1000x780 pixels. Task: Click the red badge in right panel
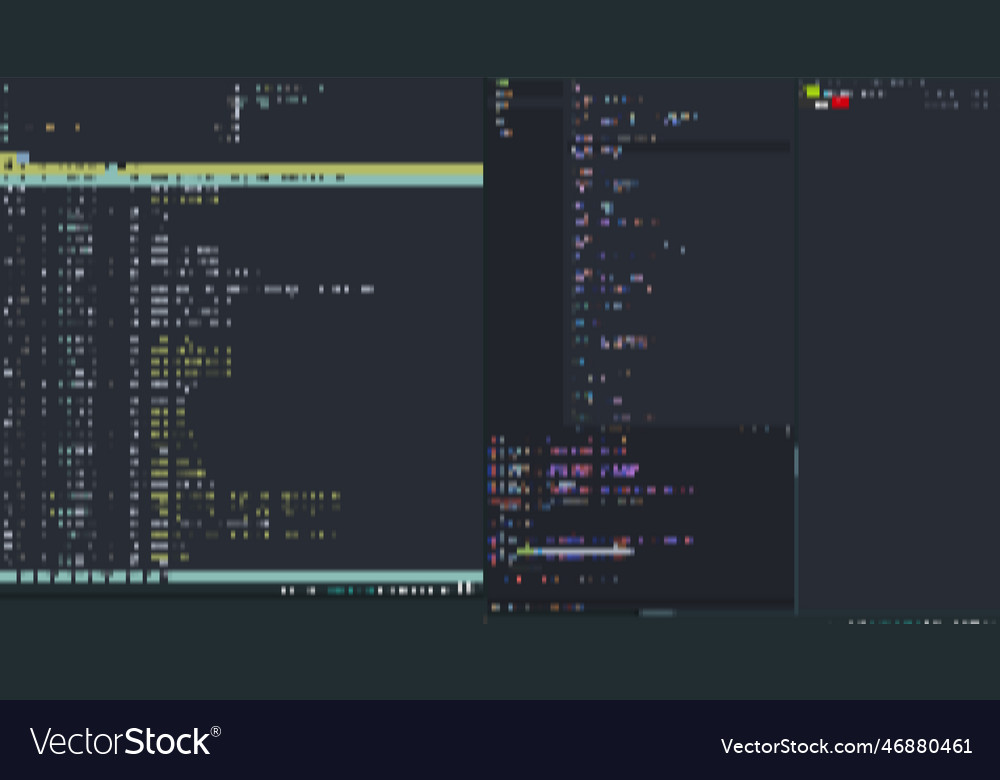[x=840, y=102]
